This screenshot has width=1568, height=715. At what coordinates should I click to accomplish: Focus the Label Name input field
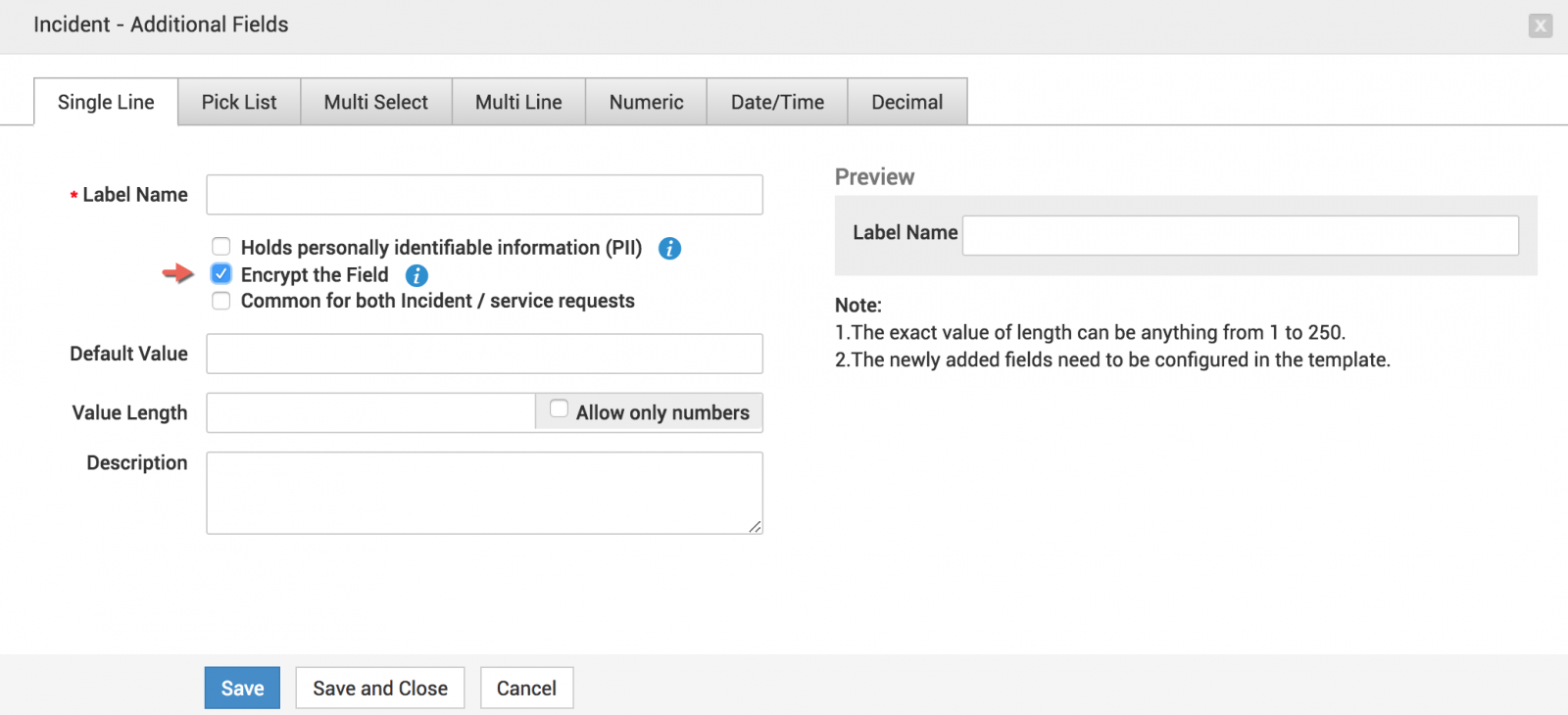click(484, 195)
